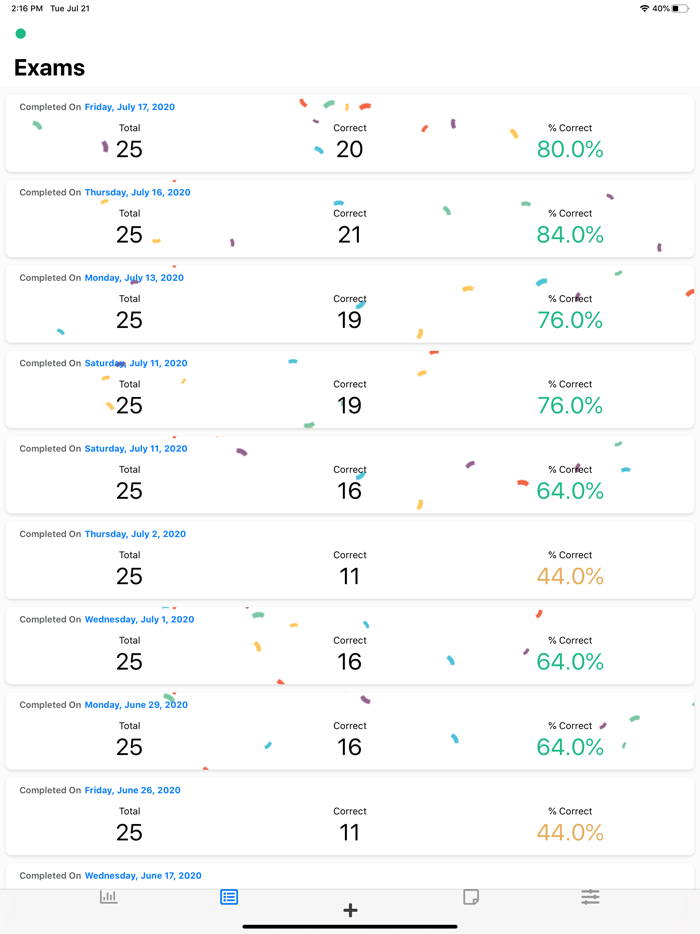Open the Thursday, July 16, 2020 exam

tap(137, 192)
